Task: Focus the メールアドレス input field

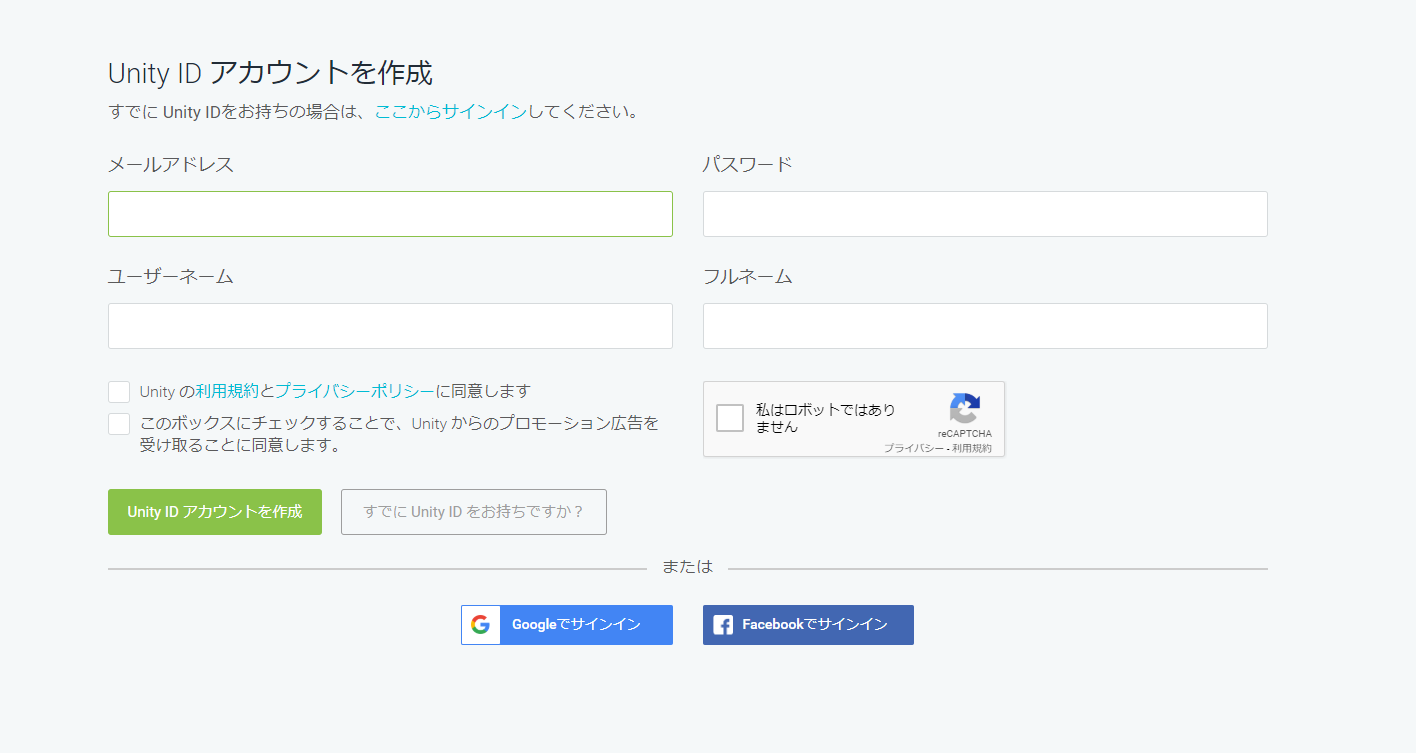Action: tap(390, 214)
